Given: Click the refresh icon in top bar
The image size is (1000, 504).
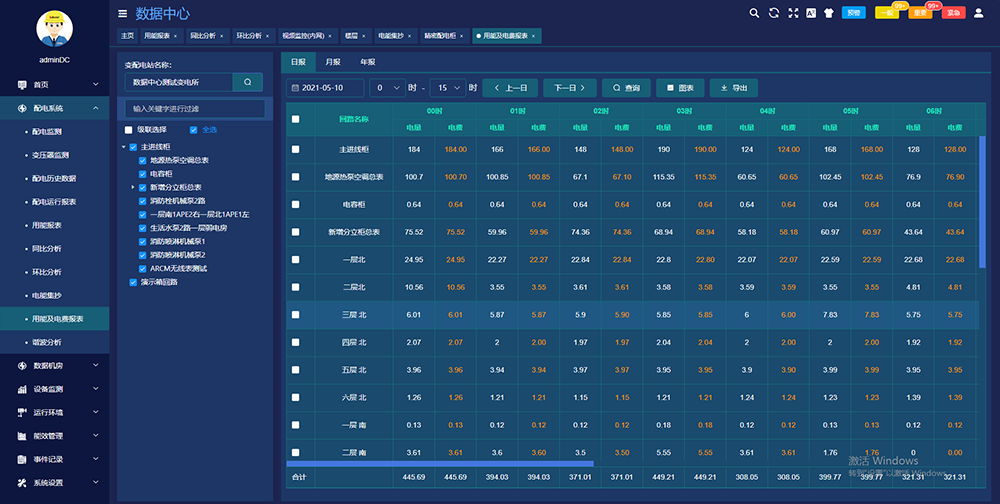Looking at the screenshot, I should pos(773,13).
